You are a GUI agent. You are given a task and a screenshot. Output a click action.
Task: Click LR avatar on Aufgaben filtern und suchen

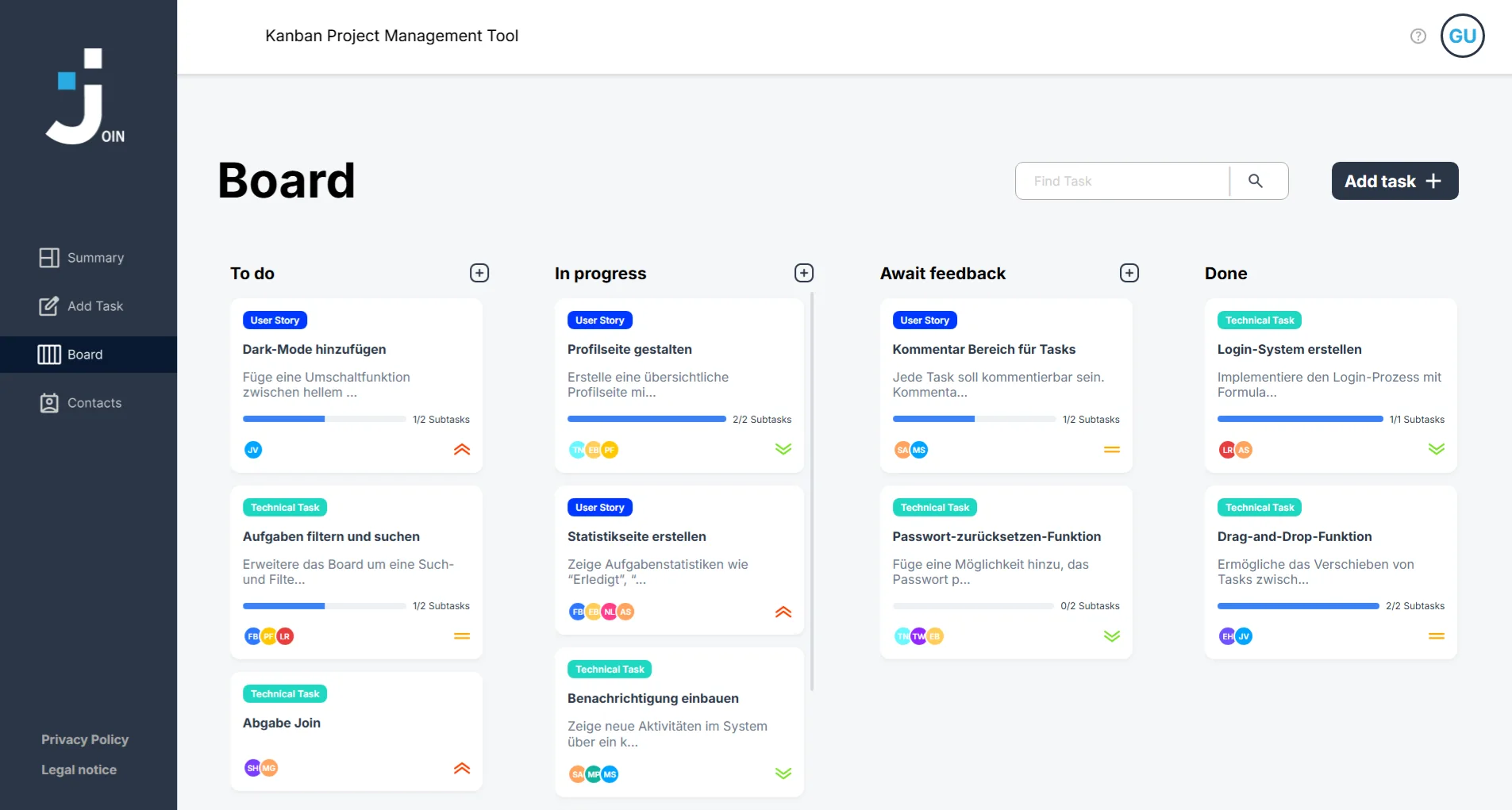pos(285,636)
